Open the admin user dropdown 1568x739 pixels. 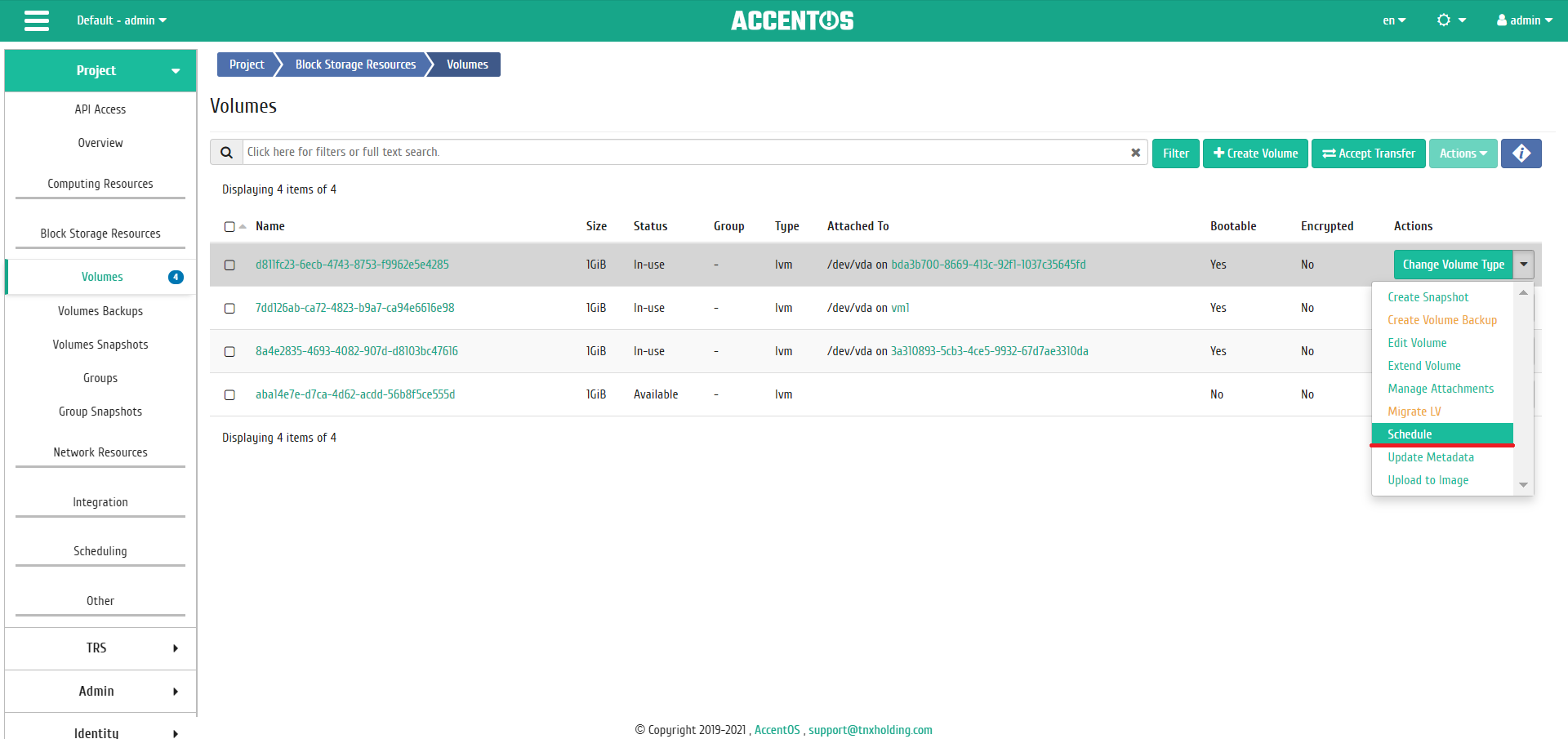(x=1525, y=20)
